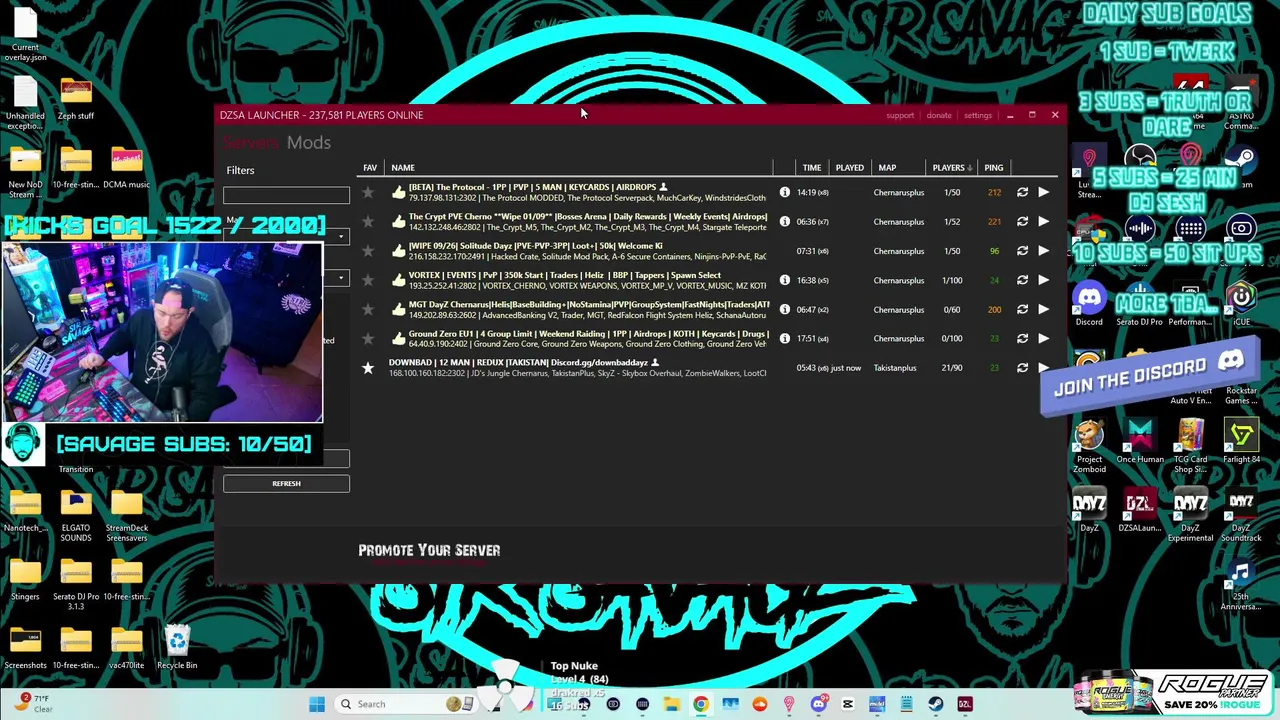Click thumbs-up icon for MGT DayZ server
This screenshot has width=1280, height=720.
(398, 309)
